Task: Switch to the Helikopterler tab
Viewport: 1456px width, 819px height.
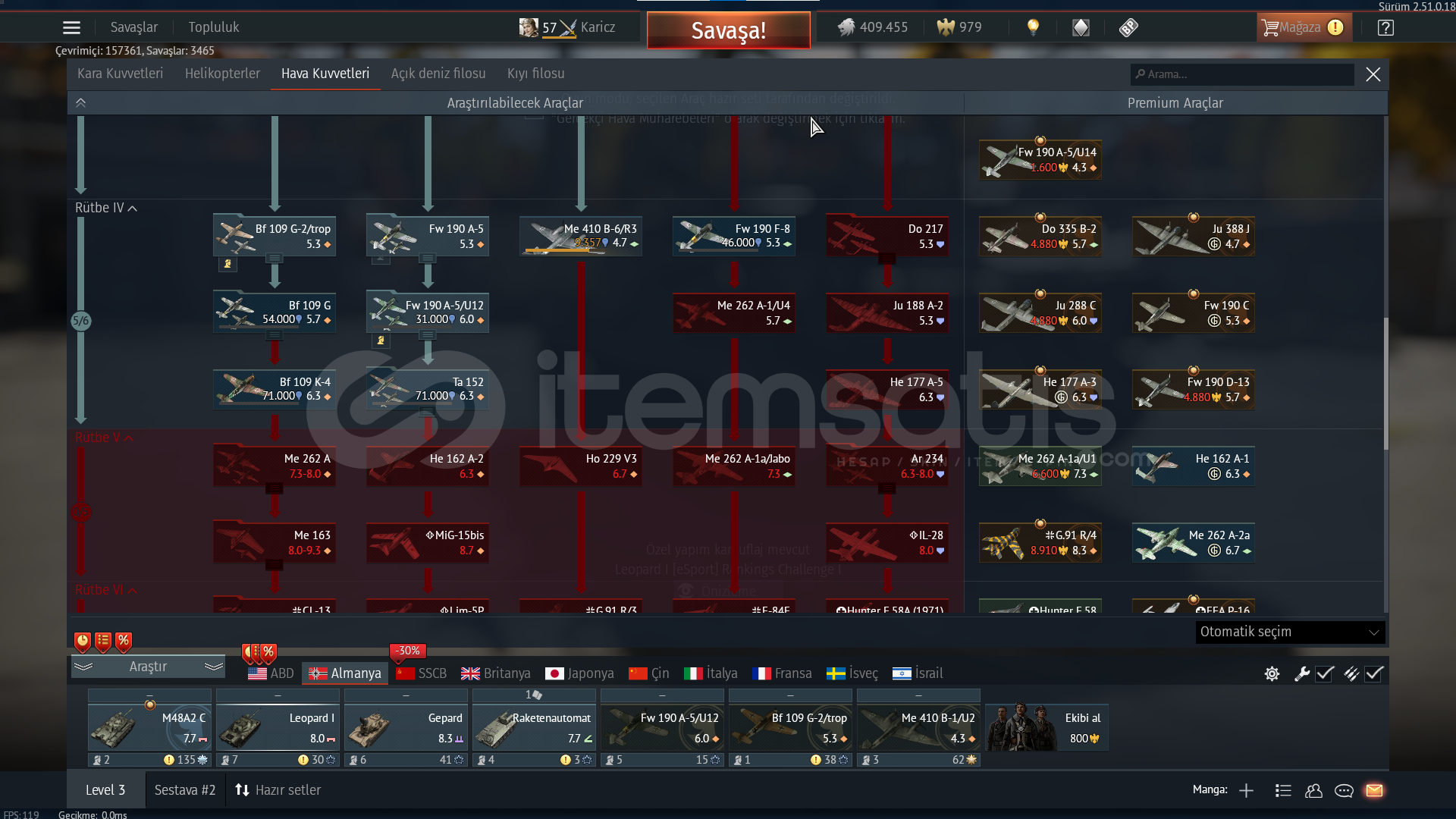Action: click(222, 74)
